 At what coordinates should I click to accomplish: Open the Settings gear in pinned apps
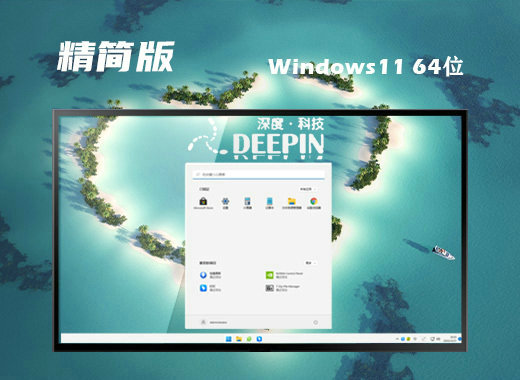pos(226,203)
